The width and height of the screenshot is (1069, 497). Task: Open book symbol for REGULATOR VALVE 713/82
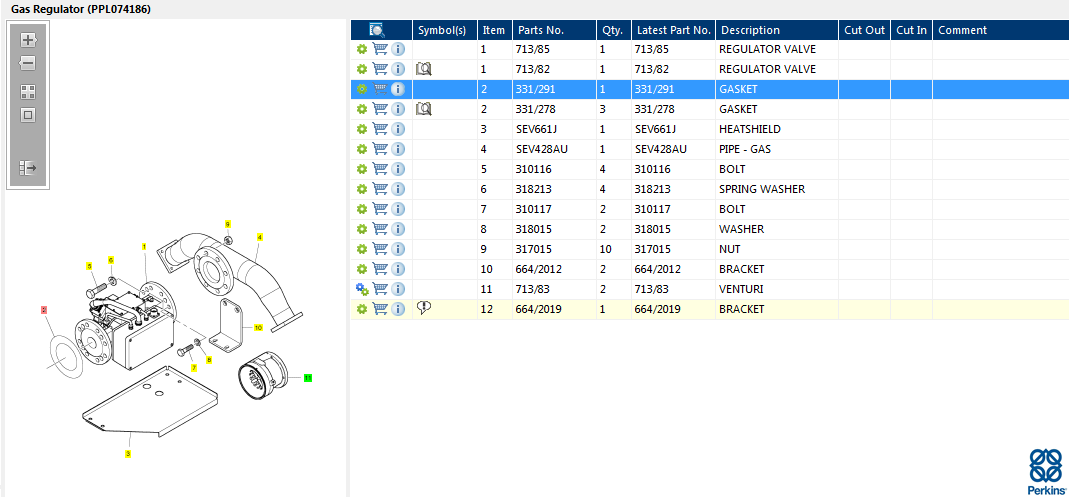pyautogui.click(x=424, y=69)
